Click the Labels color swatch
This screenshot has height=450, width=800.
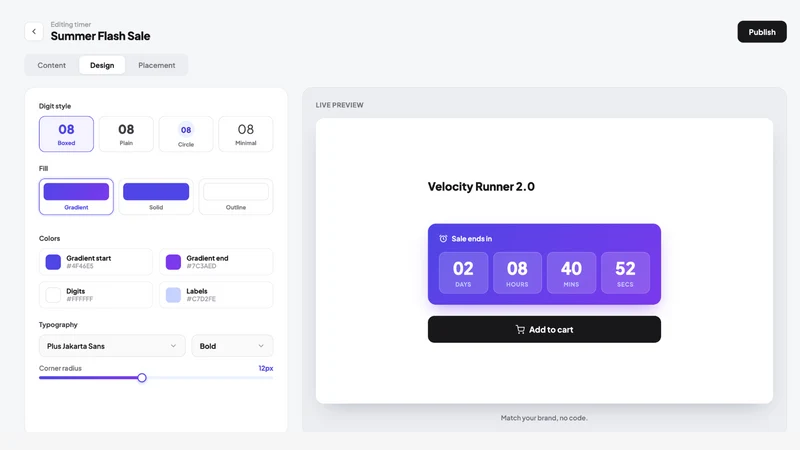pos(173,295)
